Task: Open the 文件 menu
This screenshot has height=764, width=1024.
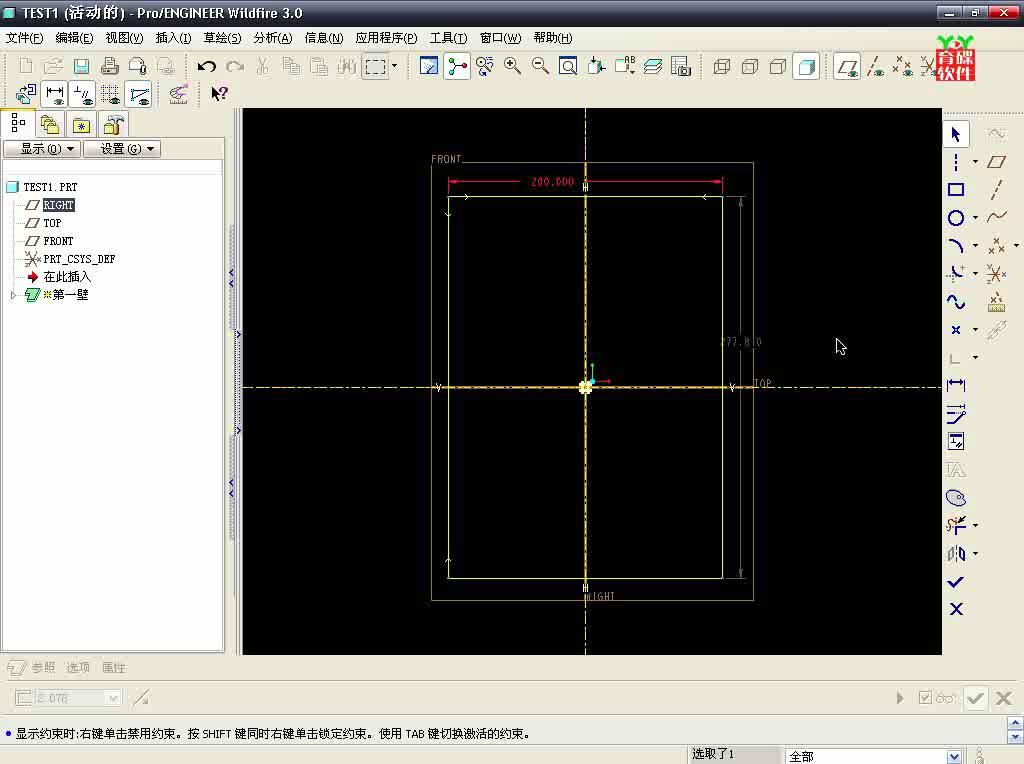Action: coord(24,38)
